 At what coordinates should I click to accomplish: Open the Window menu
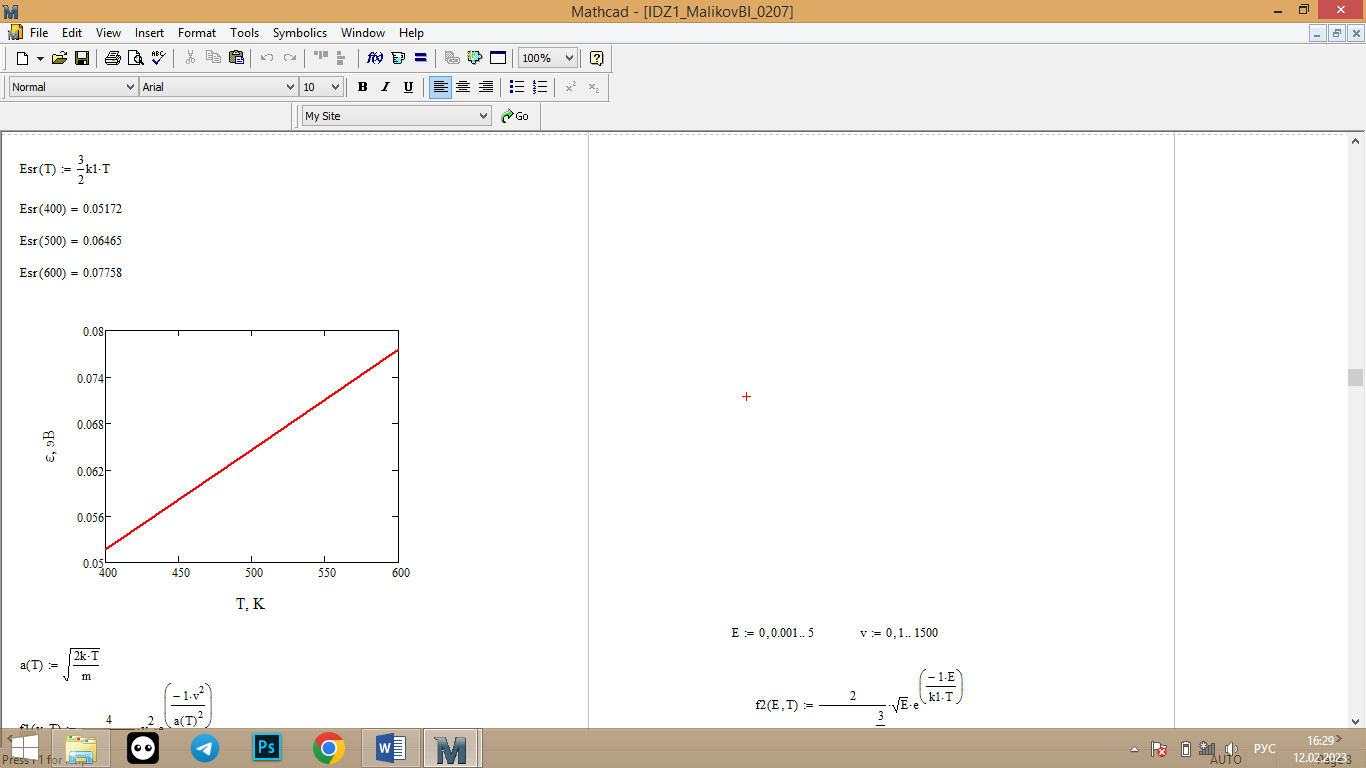pos(363,33)
